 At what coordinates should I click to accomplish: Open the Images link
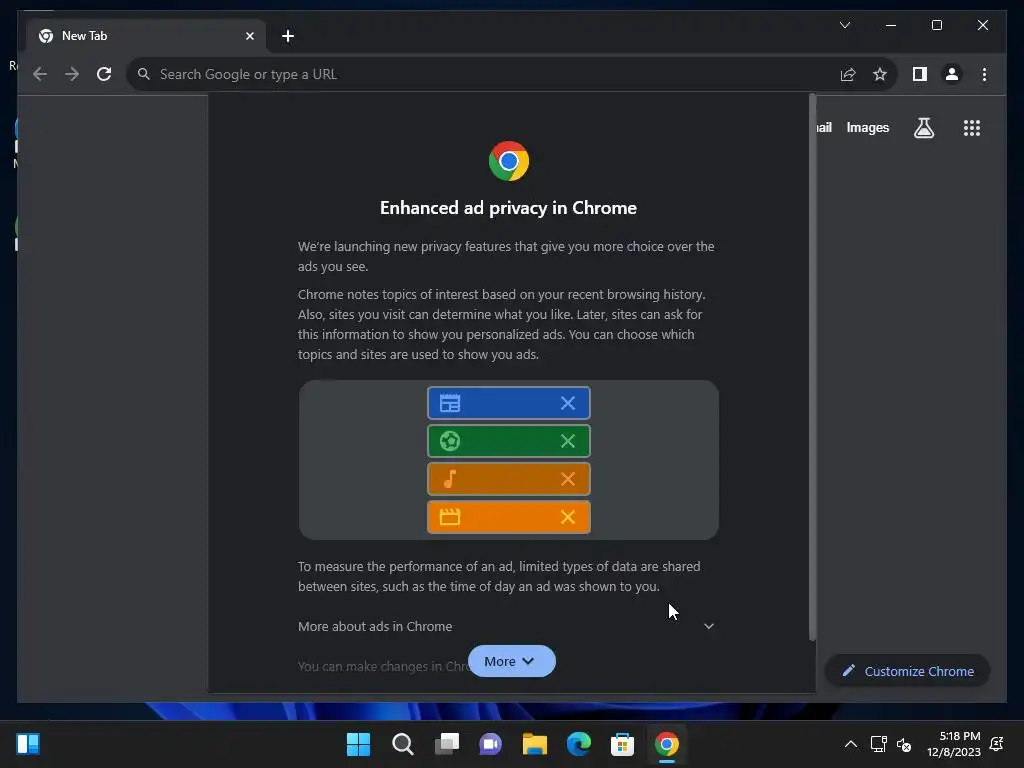tap(867, 128)
